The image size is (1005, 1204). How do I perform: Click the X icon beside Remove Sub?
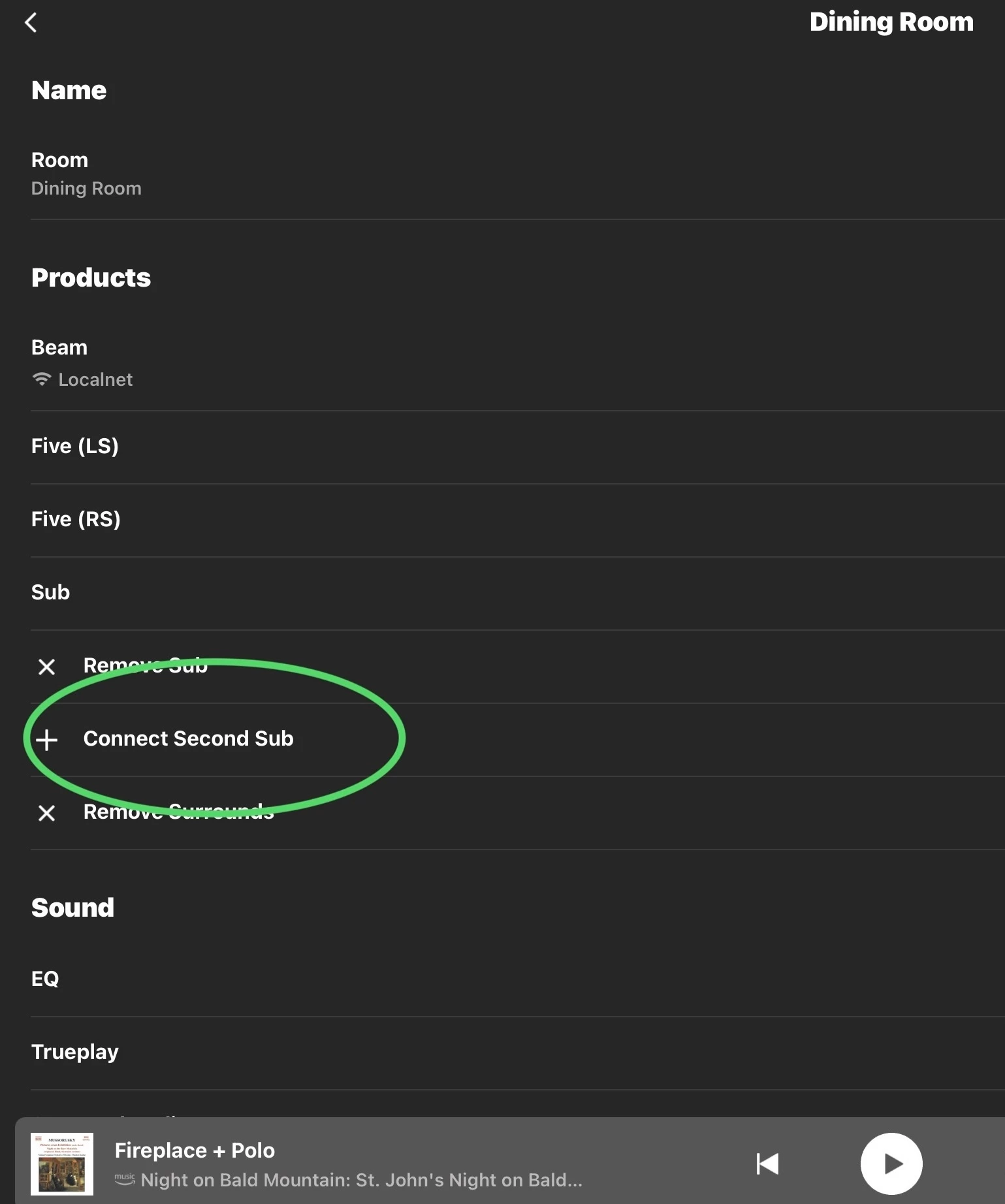[46, 667]
